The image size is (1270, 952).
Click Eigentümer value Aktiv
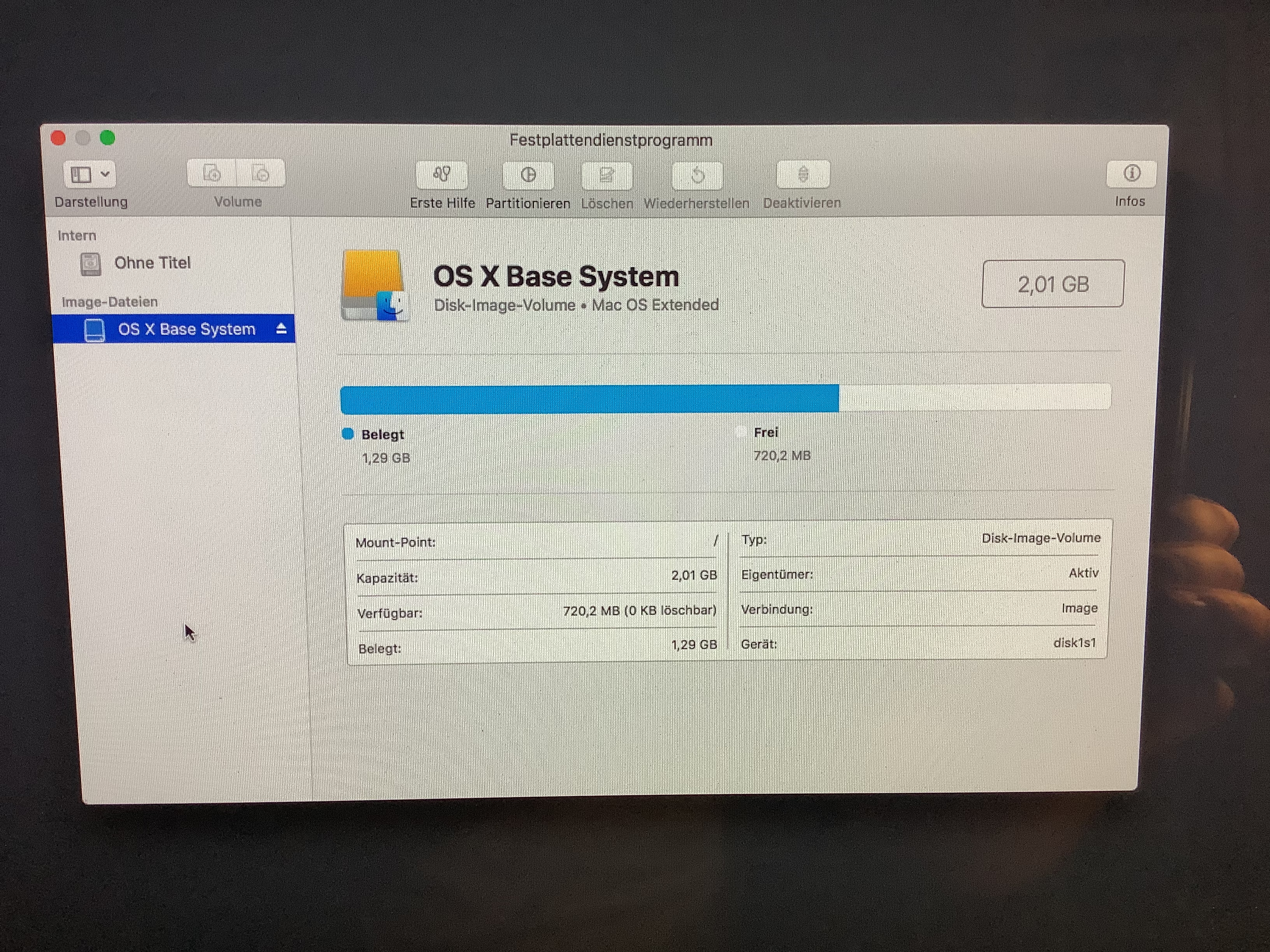point(1083,573)
